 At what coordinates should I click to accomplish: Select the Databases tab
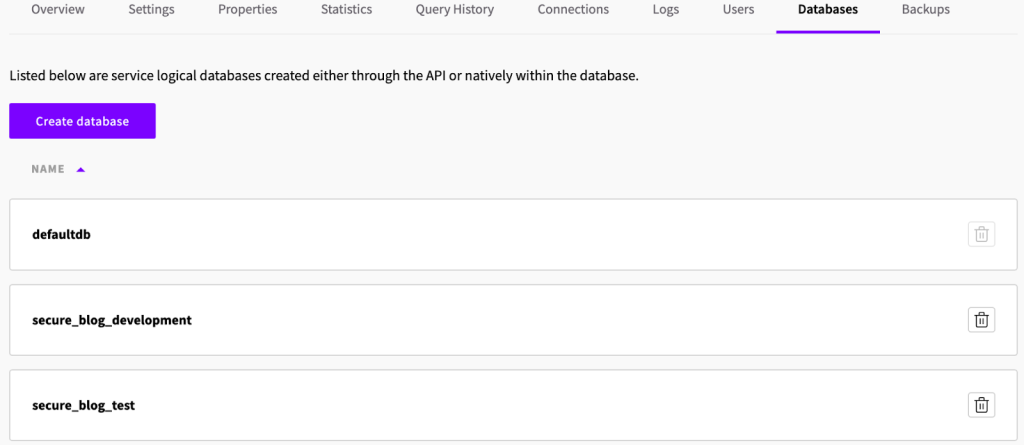click(x=827, y=10)
